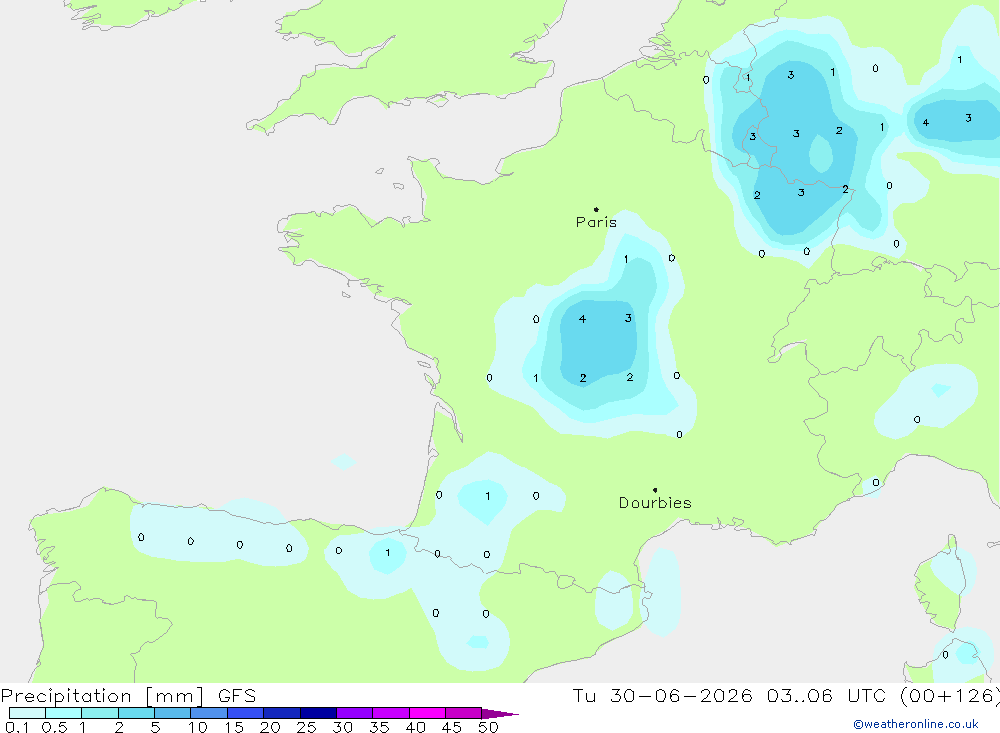The width and height of the screenshot is (1000, 733).
Task: Select the 20 mm dark blue legend swatch
Action: click(x=281, y=713)
